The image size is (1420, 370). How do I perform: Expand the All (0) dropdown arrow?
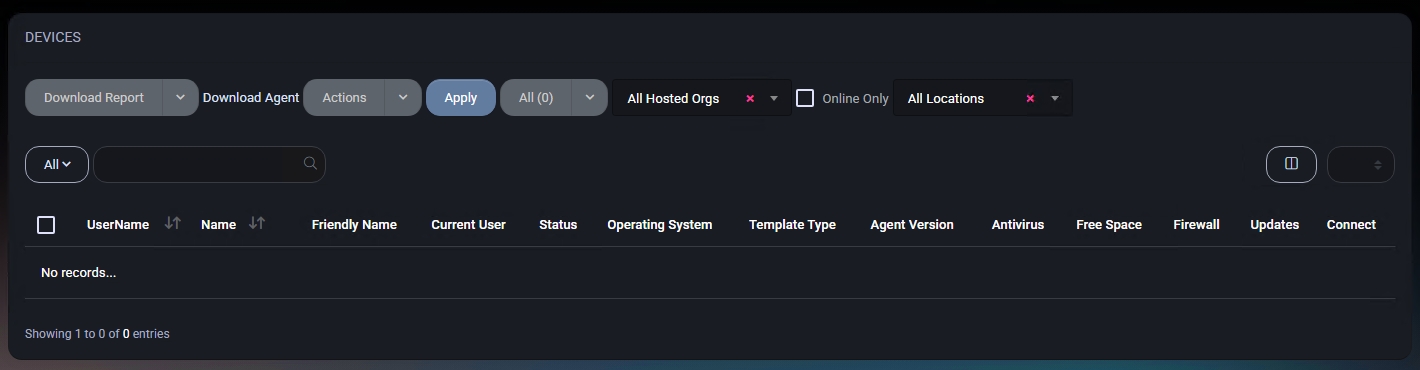tap(590, 98)
